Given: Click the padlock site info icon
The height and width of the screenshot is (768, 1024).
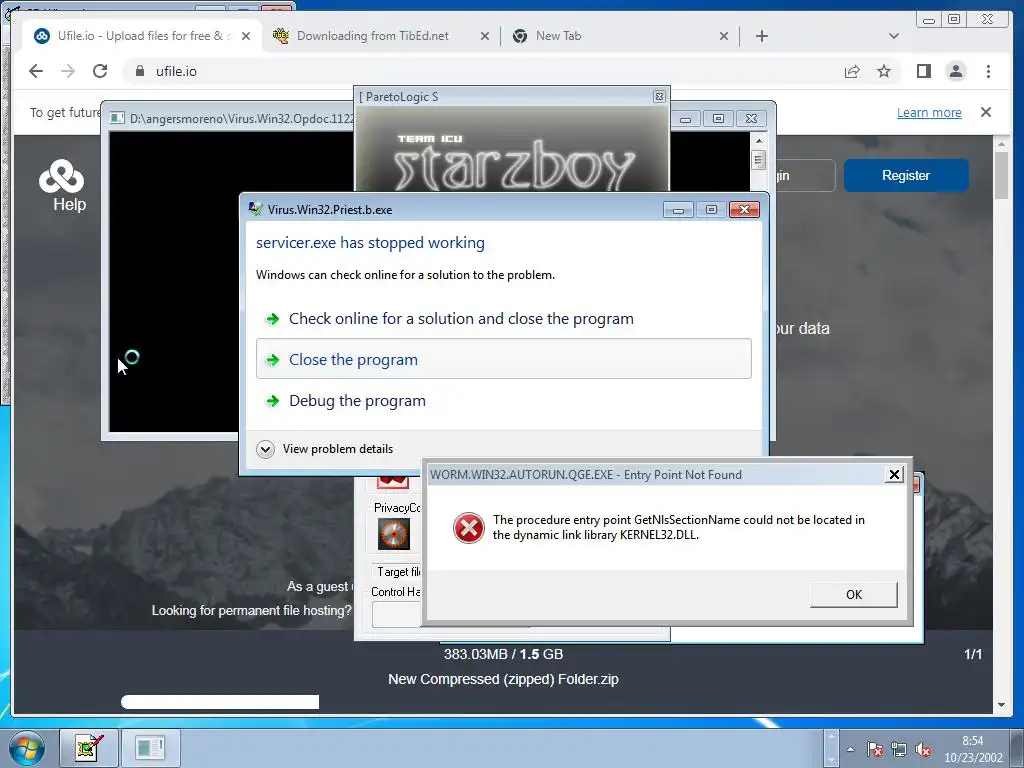Looking at the screenshot, I should 140,71.
